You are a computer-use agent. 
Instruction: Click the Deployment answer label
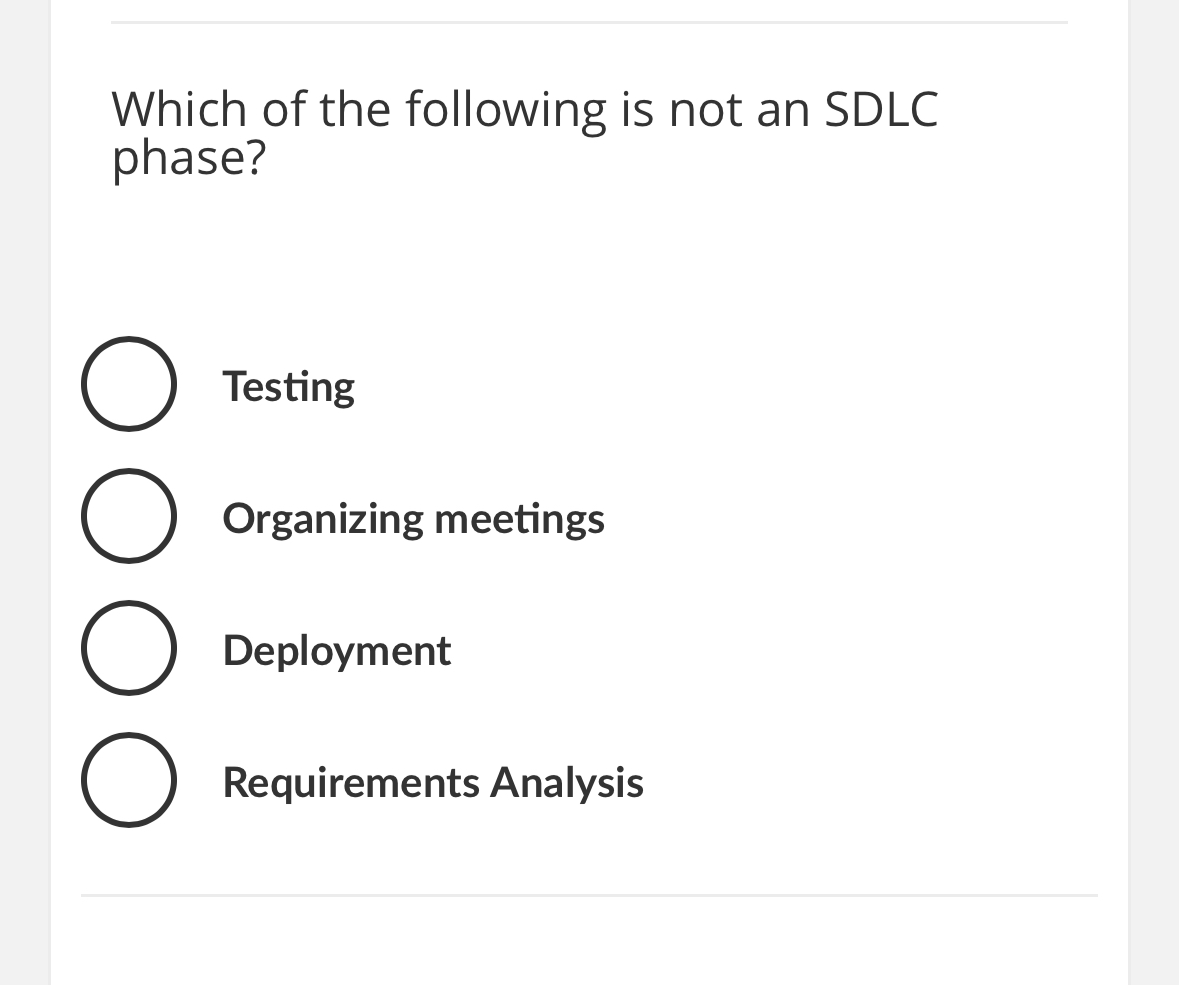(x=336, y=650)
